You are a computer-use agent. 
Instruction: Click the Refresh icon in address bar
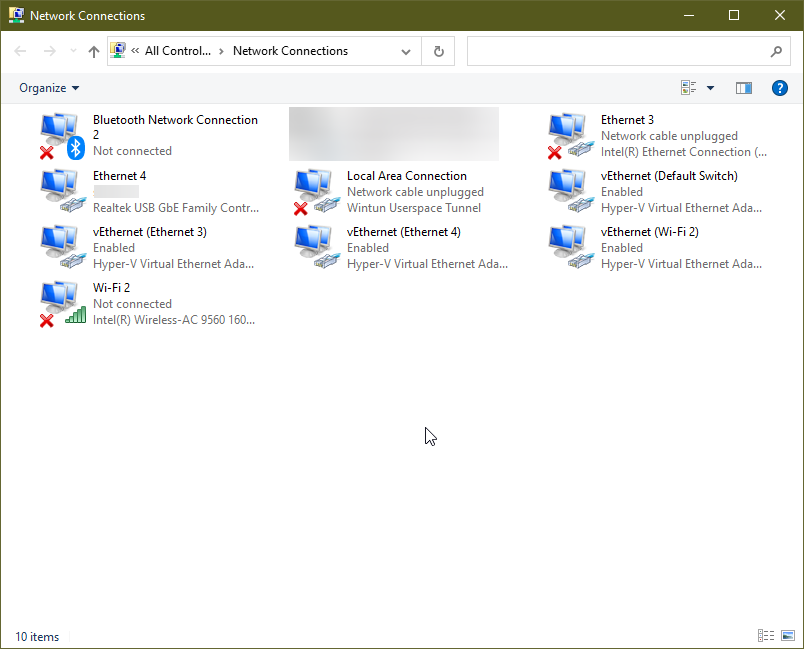tap(438, 51)
